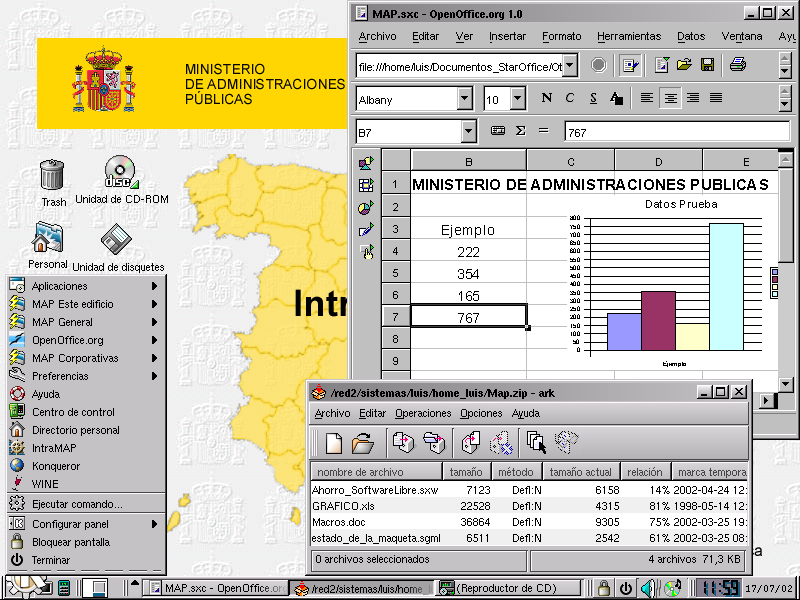Click the New archive icon in ark toolbar

coord(334,441)
